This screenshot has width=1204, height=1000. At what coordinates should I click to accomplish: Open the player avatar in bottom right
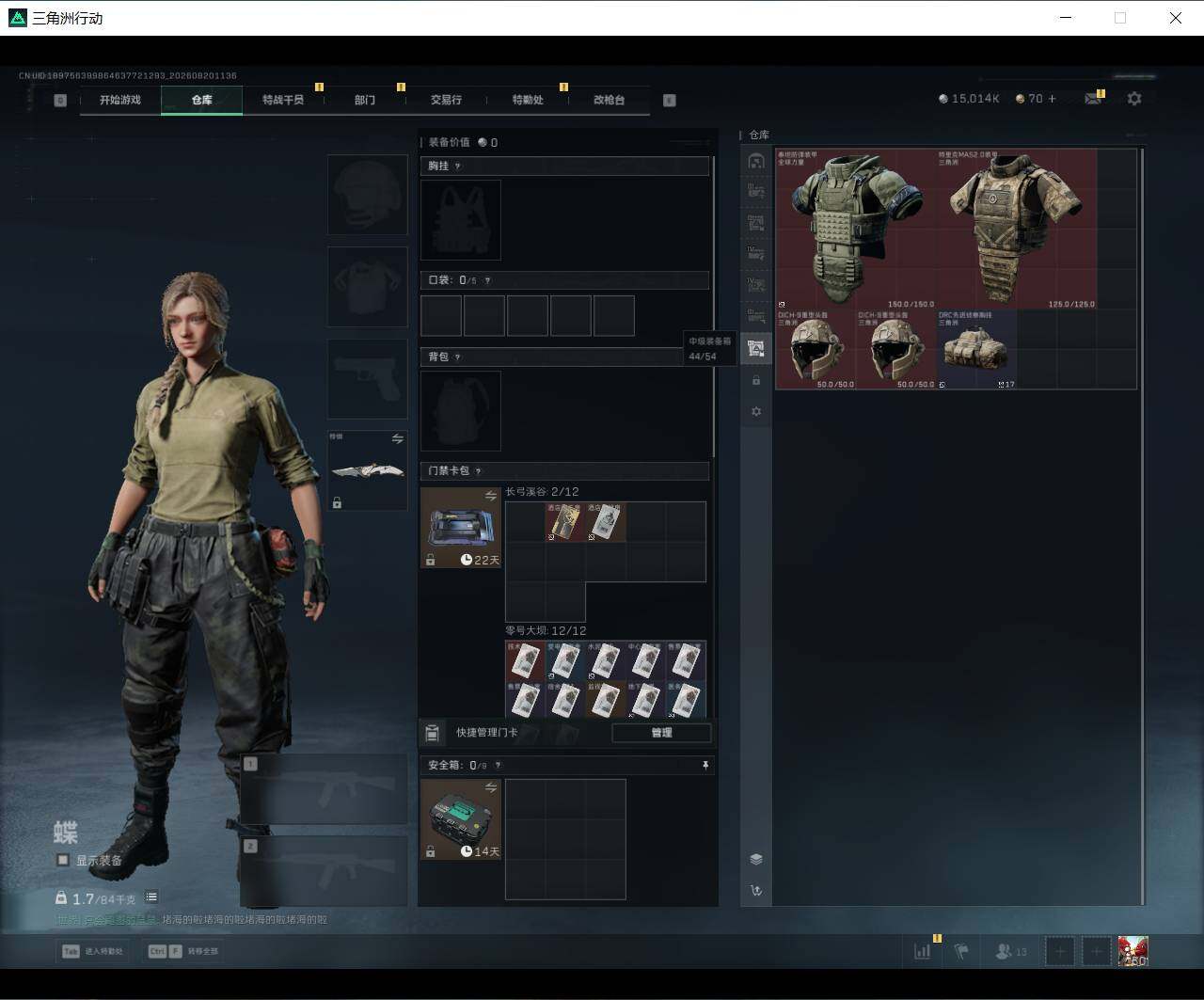(x=1133, y=951)
